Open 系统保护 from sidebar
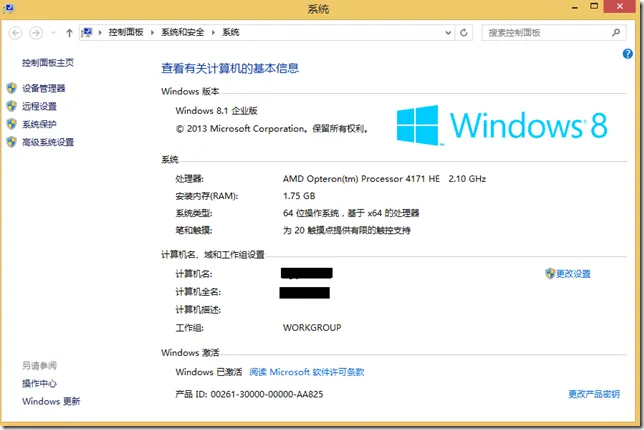Viewport: 644px width, 430px height. click(x=39, y=124)
